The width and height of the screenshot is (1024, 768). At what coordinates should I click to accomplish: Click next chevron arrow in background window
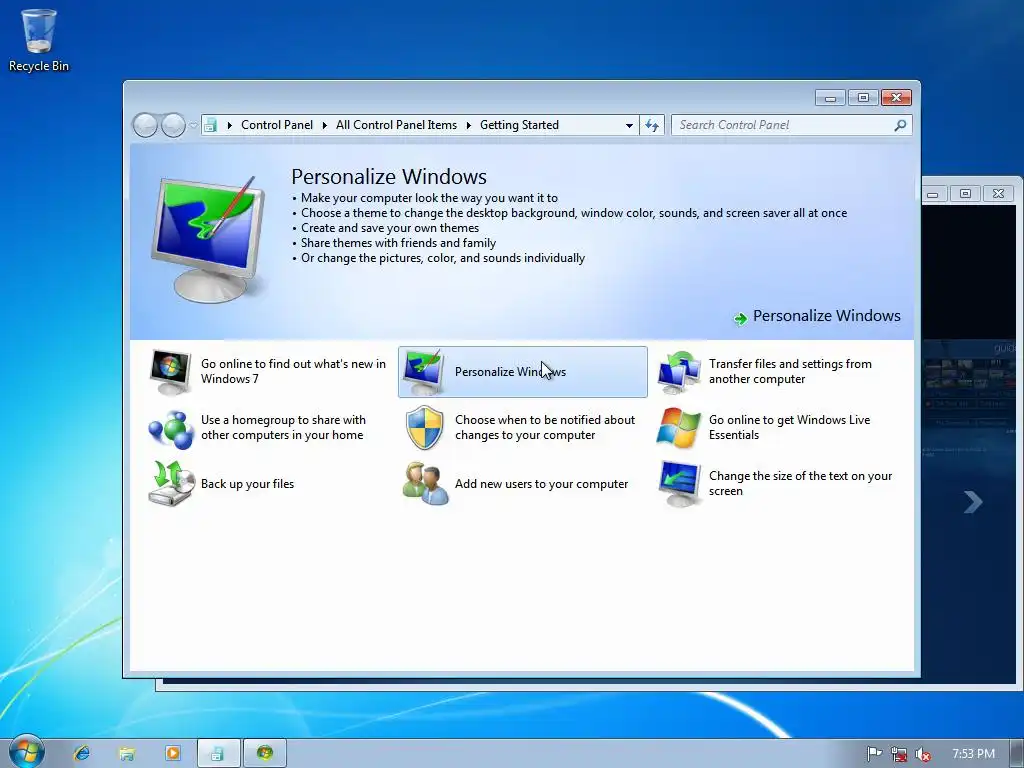[x=973, y=502]
